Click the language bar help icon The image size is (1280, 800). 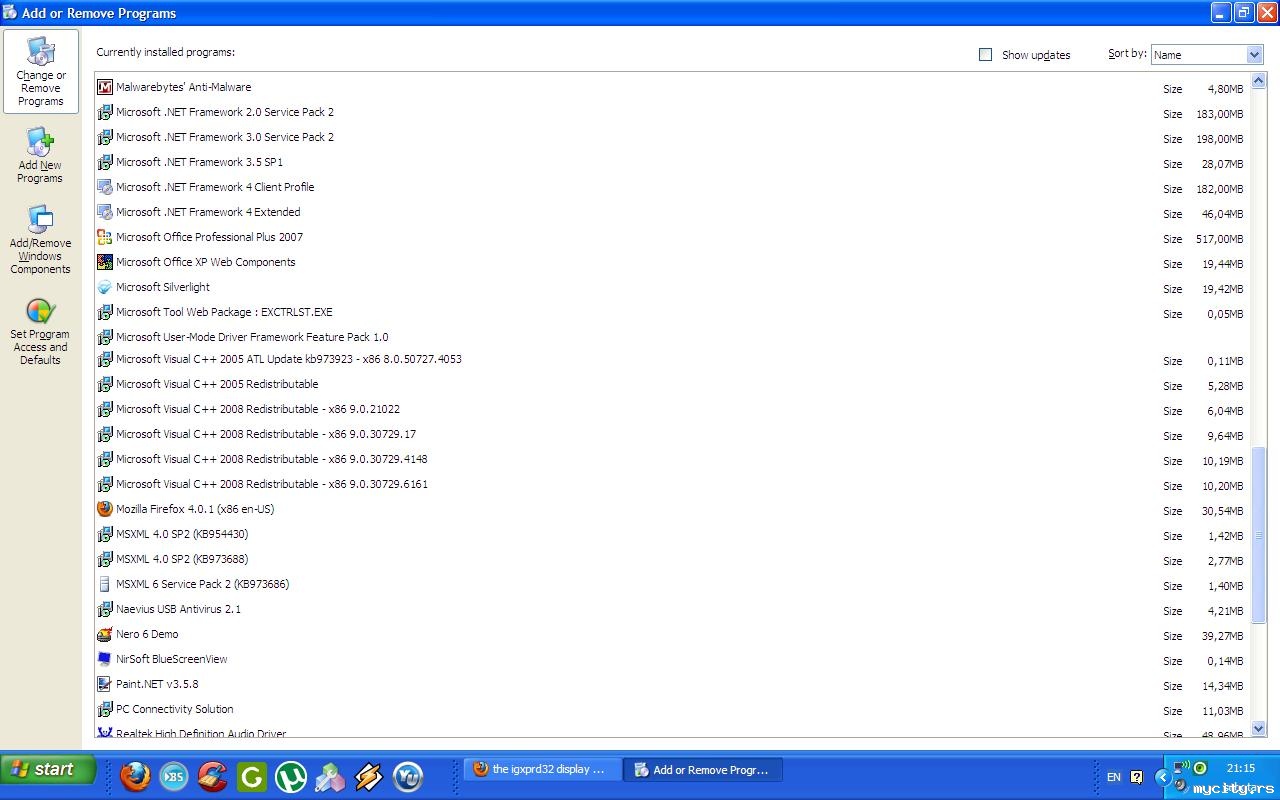(1137, 777)
